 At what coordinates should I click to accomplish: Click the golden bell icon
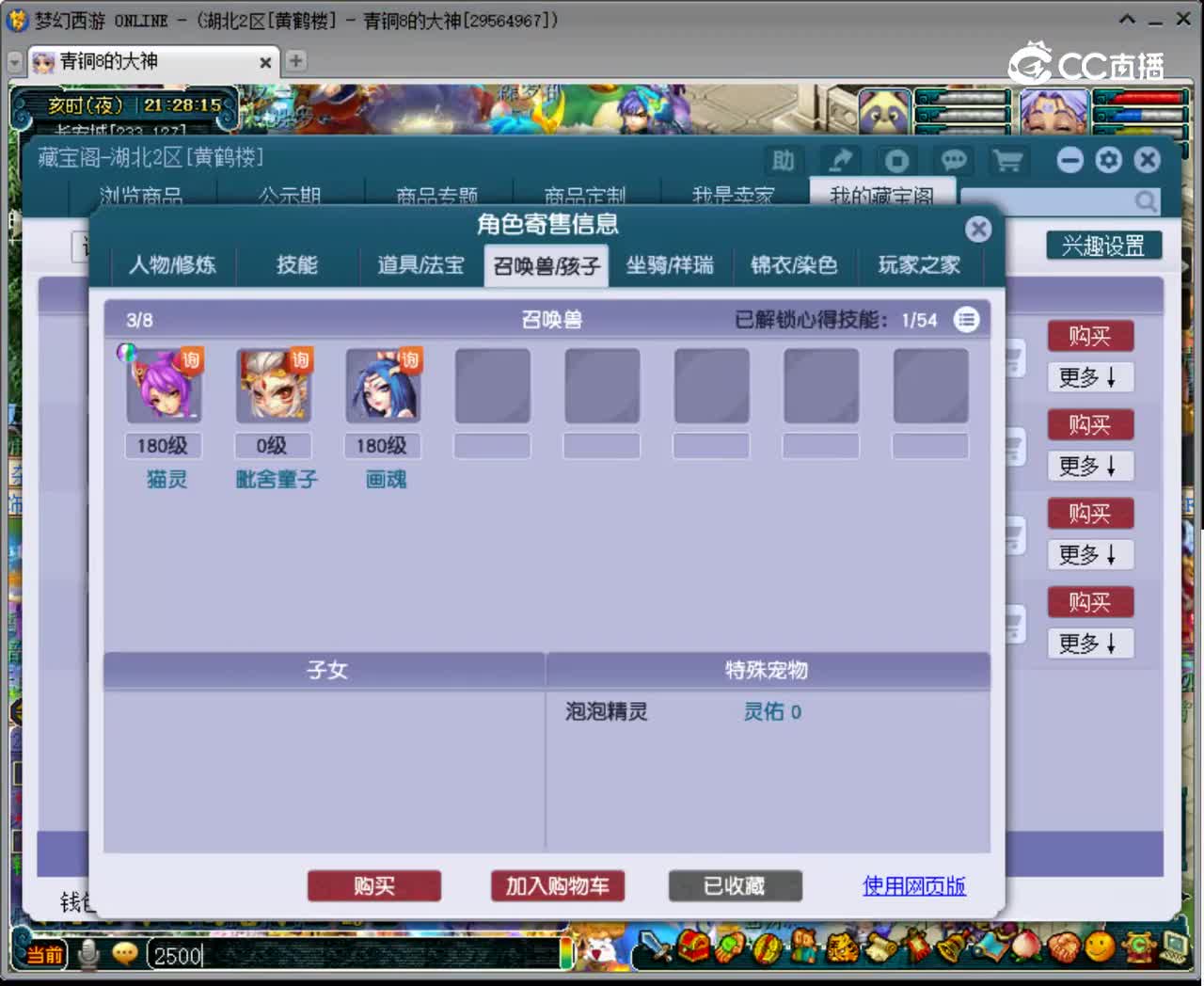pyautogui.click(x=951, y=947)
